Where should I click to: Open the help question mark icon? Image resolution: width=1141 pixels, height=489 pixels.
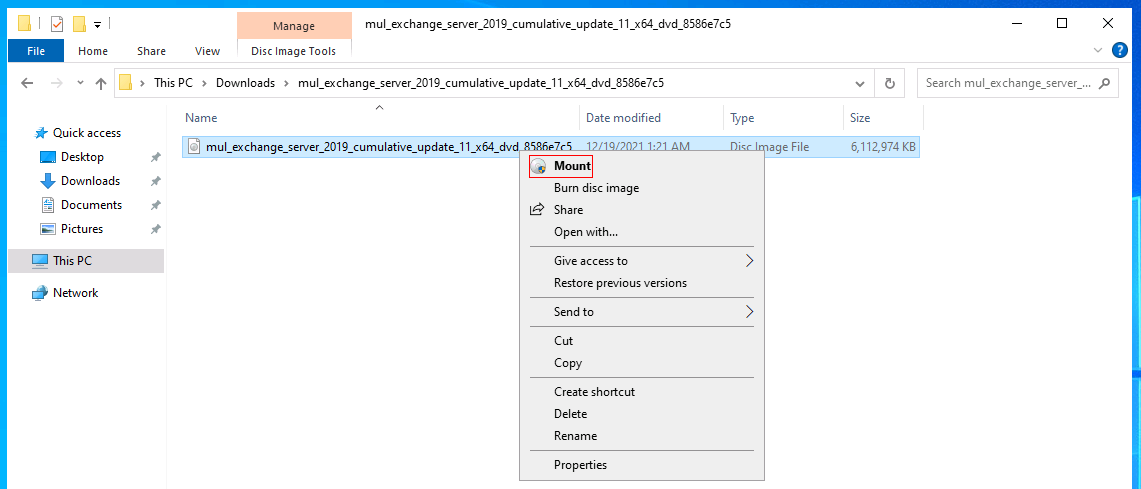coord(1120,50)
